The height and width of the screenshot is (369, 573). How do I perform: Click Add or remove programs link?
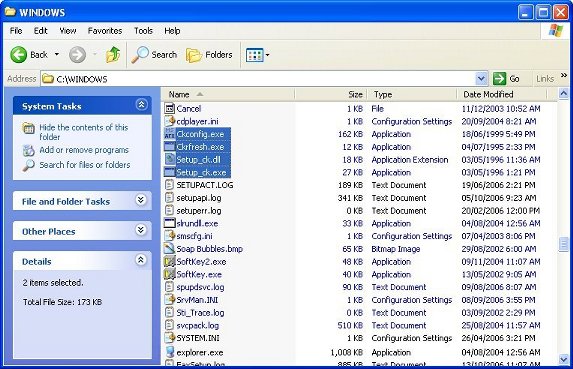tap(84, 150)
